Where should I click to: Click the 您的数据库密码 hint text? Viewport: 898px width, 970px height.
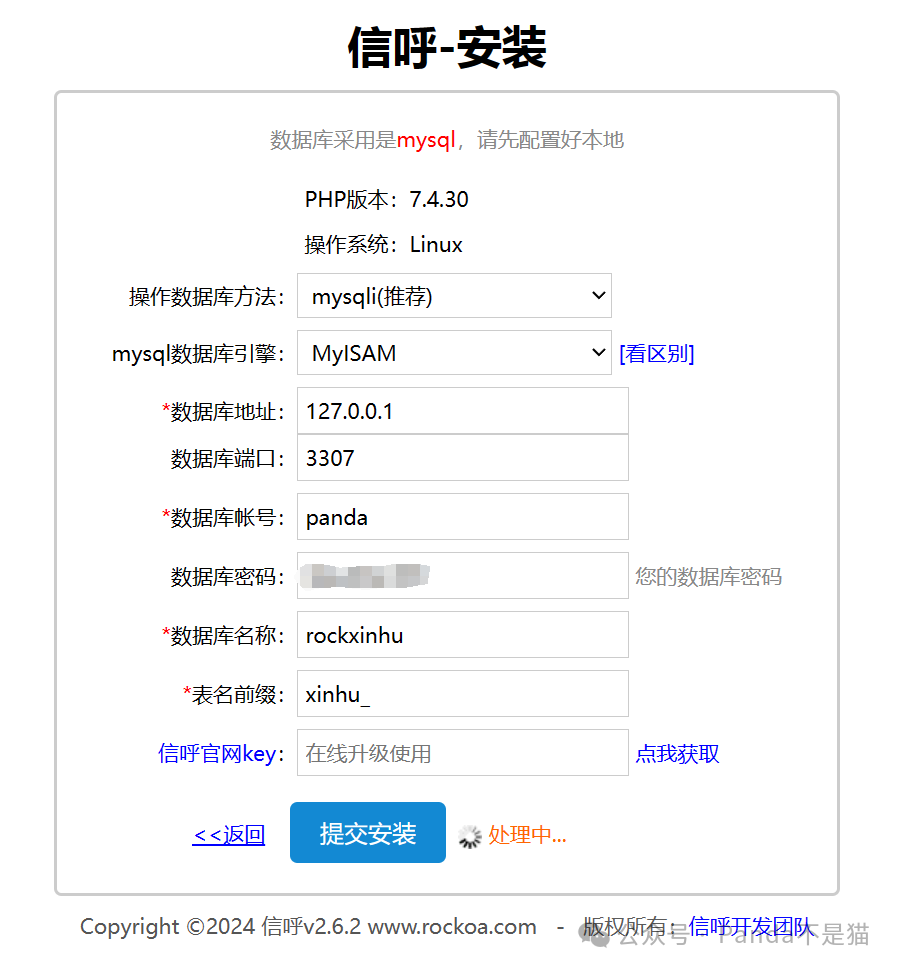(709, 577)
